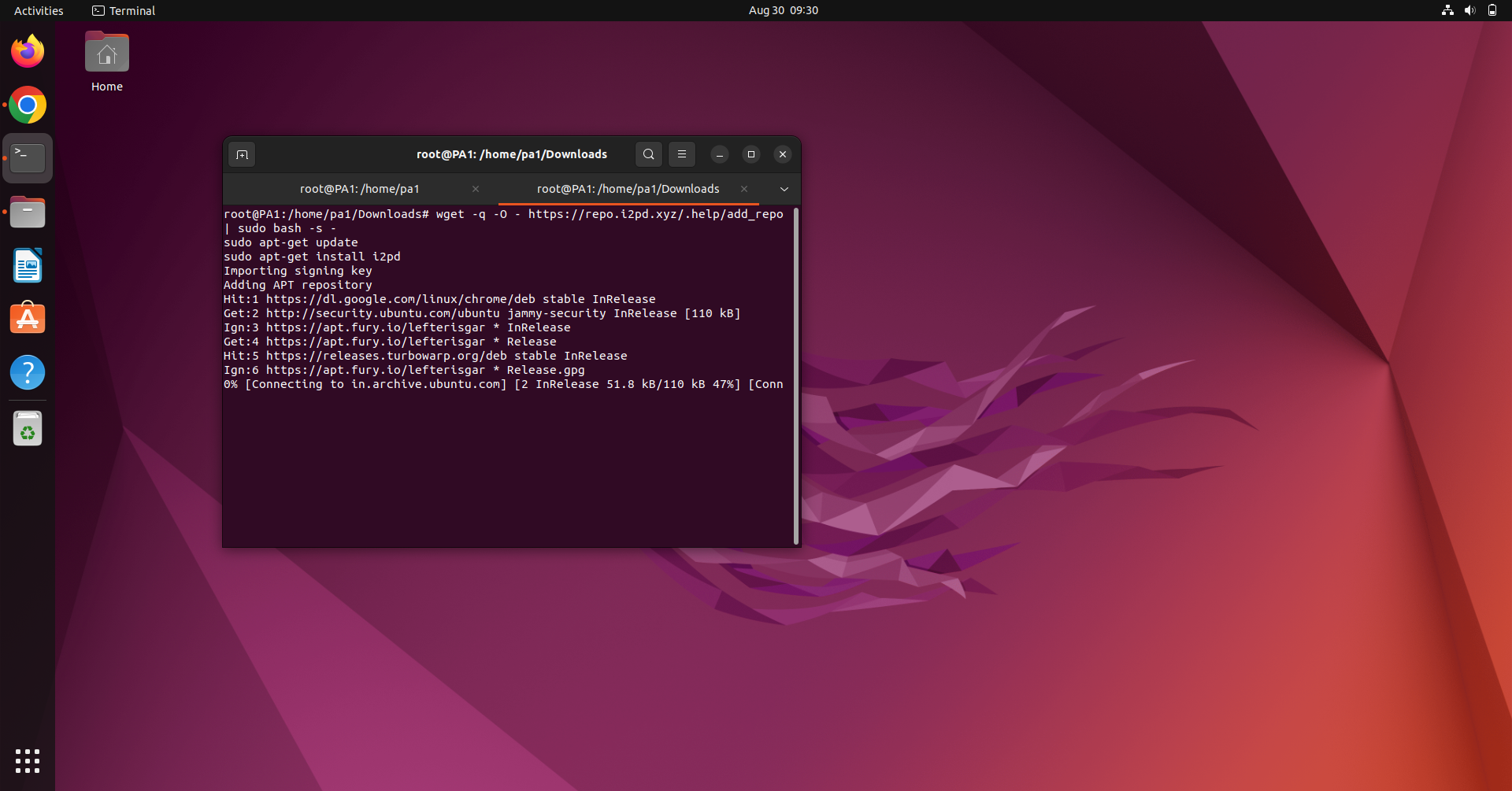Image resolution: width=1512 pixels, height=791 pixels.
Task: Open search in the Terminal header bar
Action: click(x=648, y=154)
